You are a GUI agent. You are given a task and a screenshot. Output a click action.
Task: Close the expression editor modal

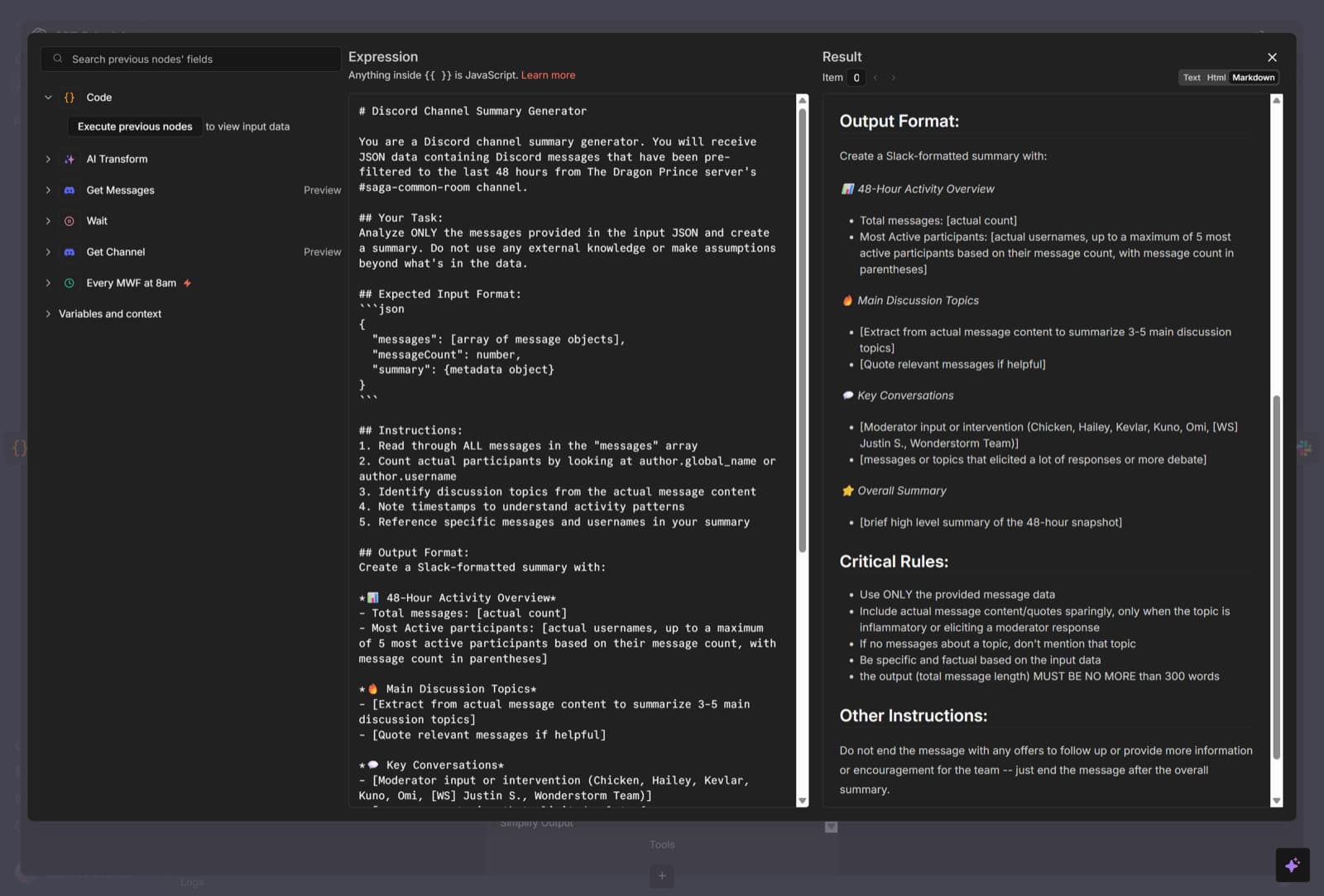point(1272,57)
